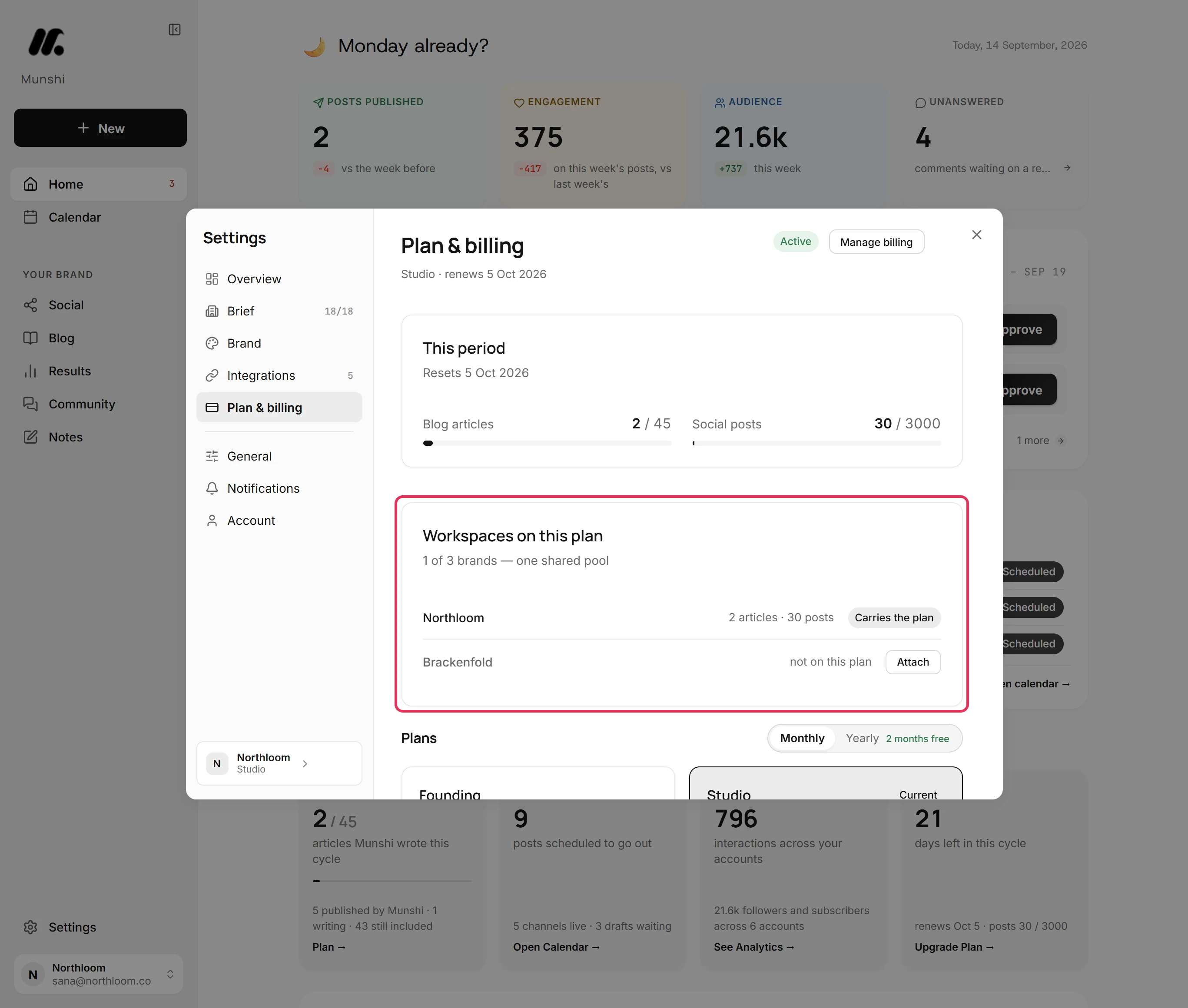Click the Carries the plan badge

coord(894,618)
